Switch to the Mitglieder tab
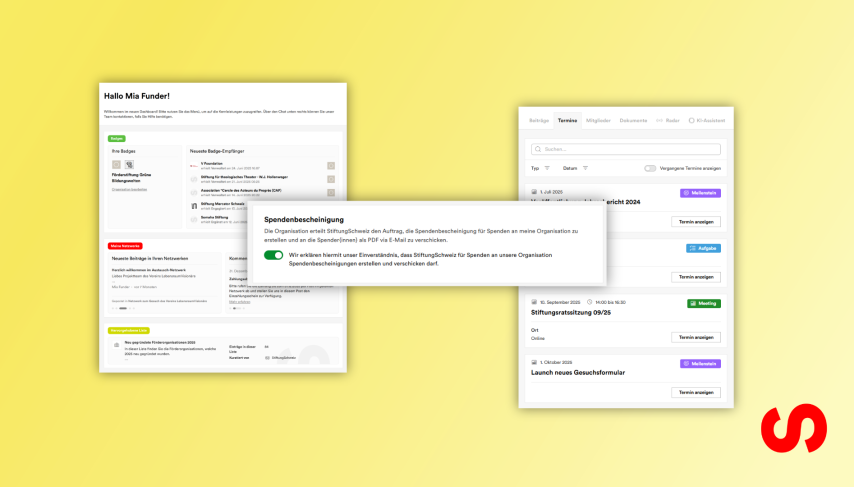The height and width of the screenshot is (487, 854). coord(598,120)
